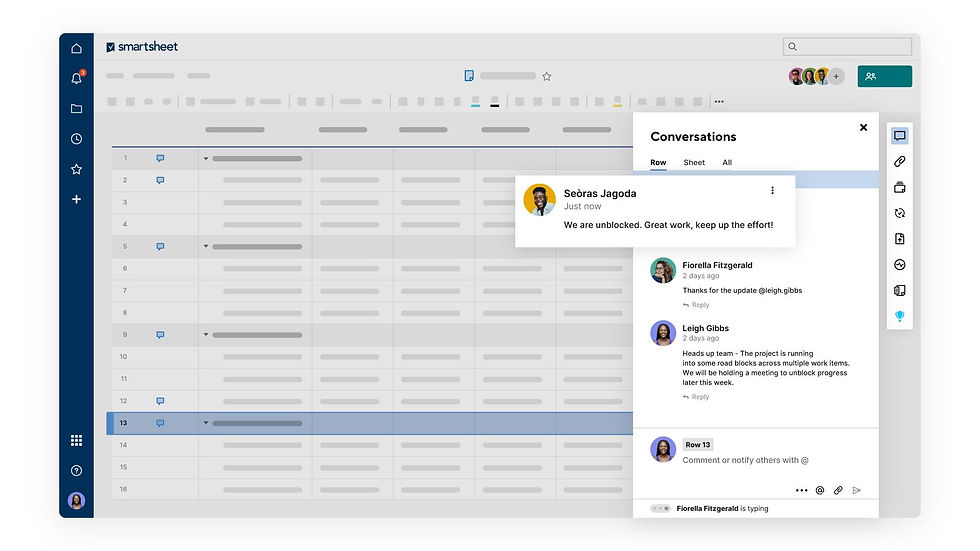Viewport: 980px width, 551px height.
Task: Collapse the row 13 parent group
Action: point(206,423)
